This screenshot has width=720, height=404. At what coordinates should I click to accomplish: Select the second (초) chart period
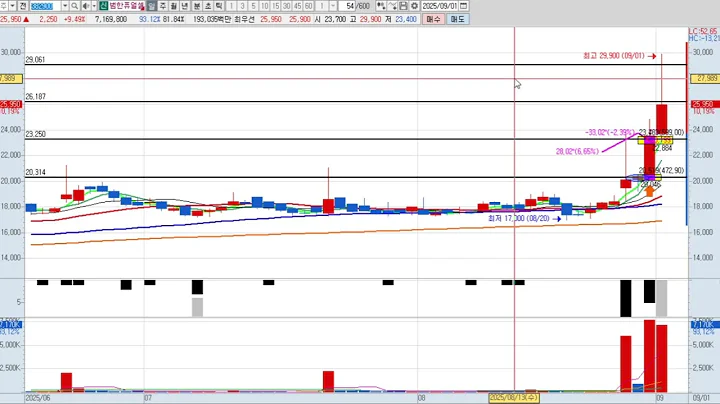point(208,6)
